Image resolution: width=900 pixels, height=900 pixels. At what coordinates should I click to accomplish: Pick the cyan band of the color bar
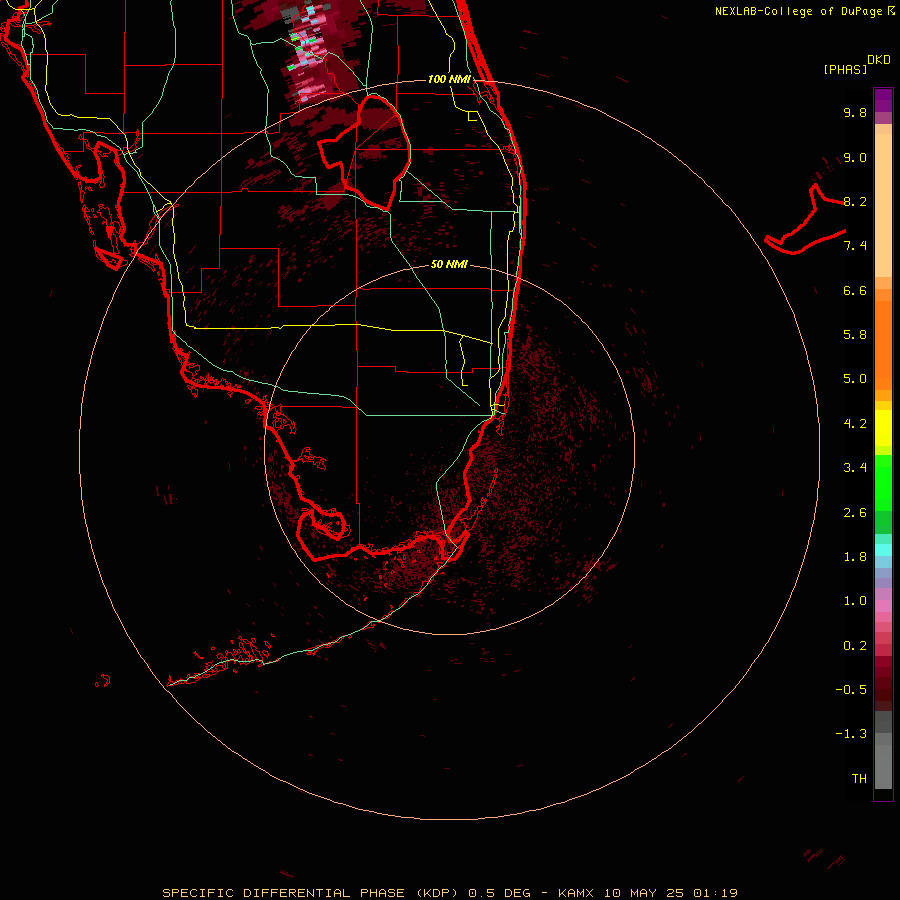click(883, 550)
